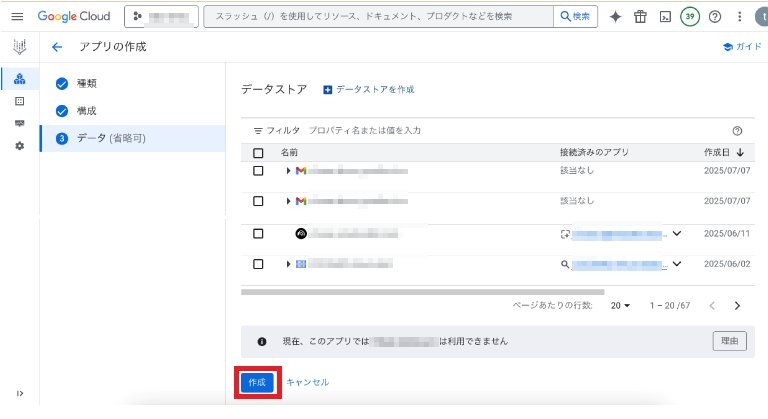This screenshot has height=419, width=768.
Task: Expand connected apps for 2025/06/11 row
Action: (x=677, y=234)
